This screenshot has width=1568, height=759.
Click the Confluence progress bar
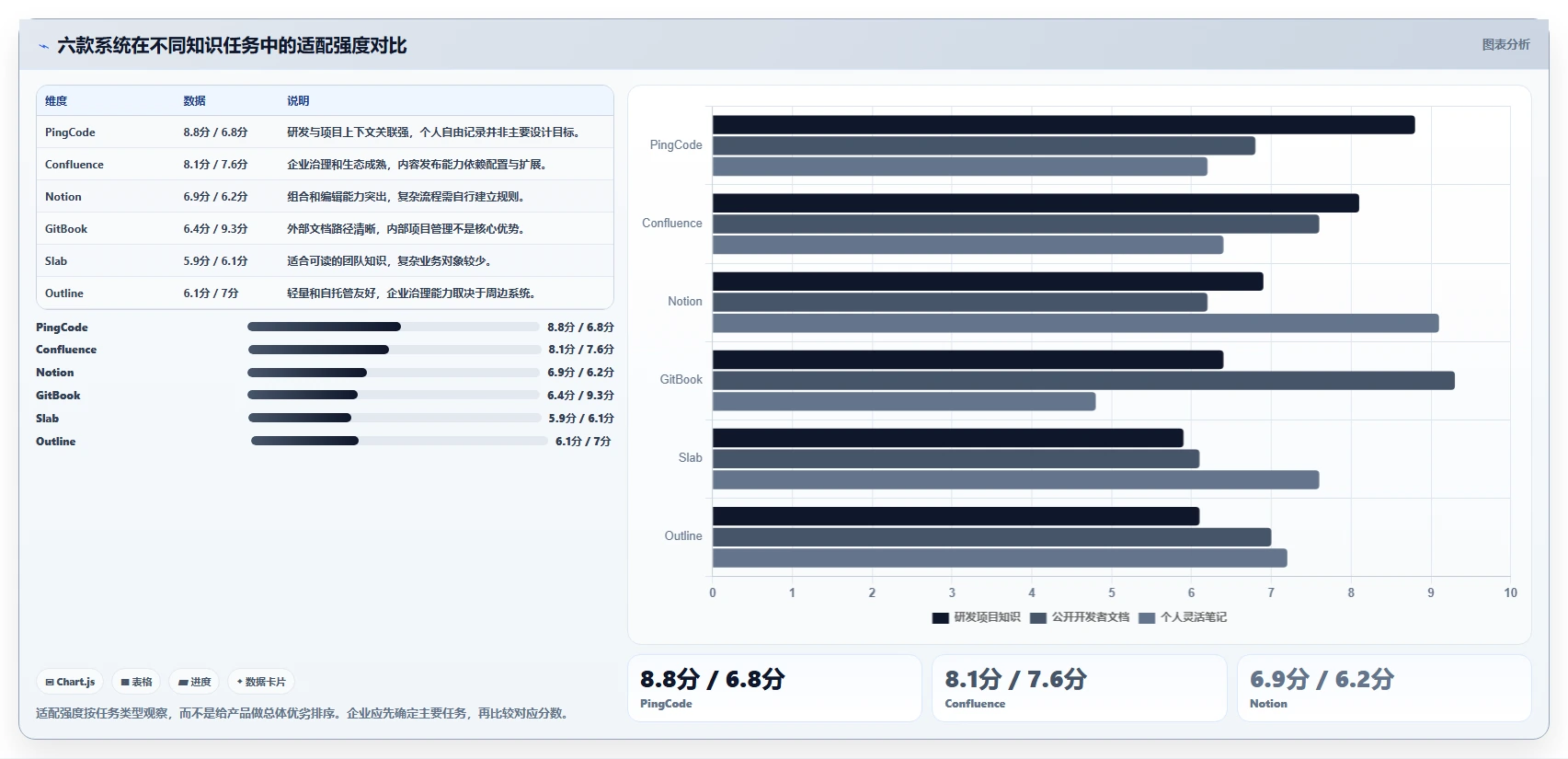click(394, 350)
